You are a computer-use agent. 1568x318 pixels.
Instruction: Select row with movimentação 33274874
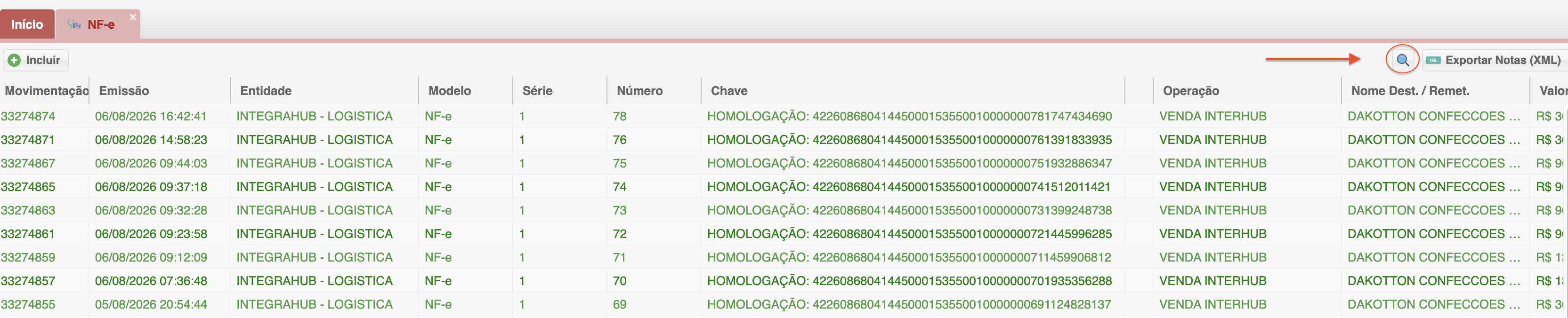click(784, 116)
